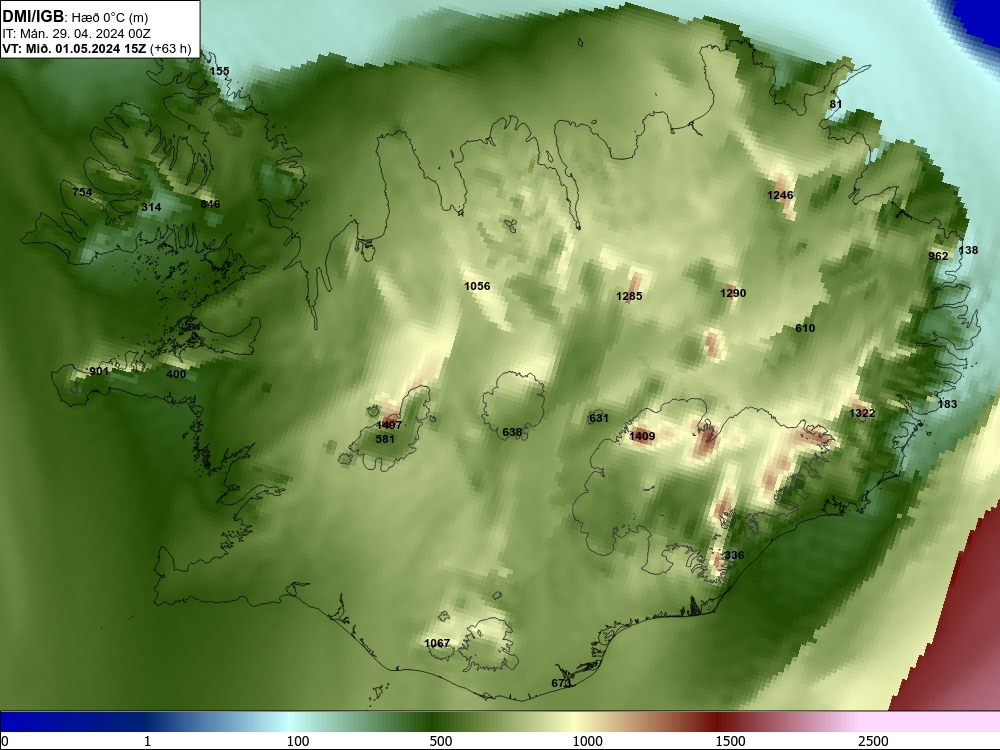Click the color scale at value 2500
1000x750 pixels.
click(x=873, y=741)
